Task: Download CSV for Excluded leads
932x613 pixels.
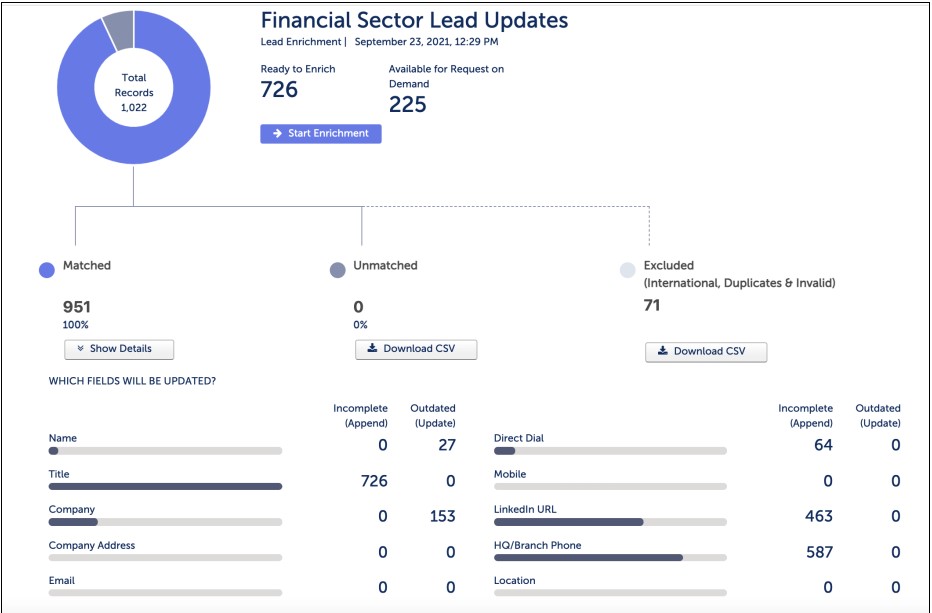Action: [x=707, y=352]
